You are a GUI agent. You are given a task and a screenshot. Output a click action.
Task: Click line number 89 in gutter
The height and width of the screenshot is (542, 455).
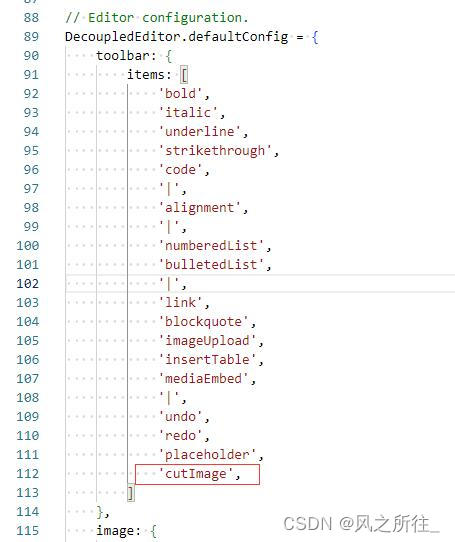tap(31, 37)
